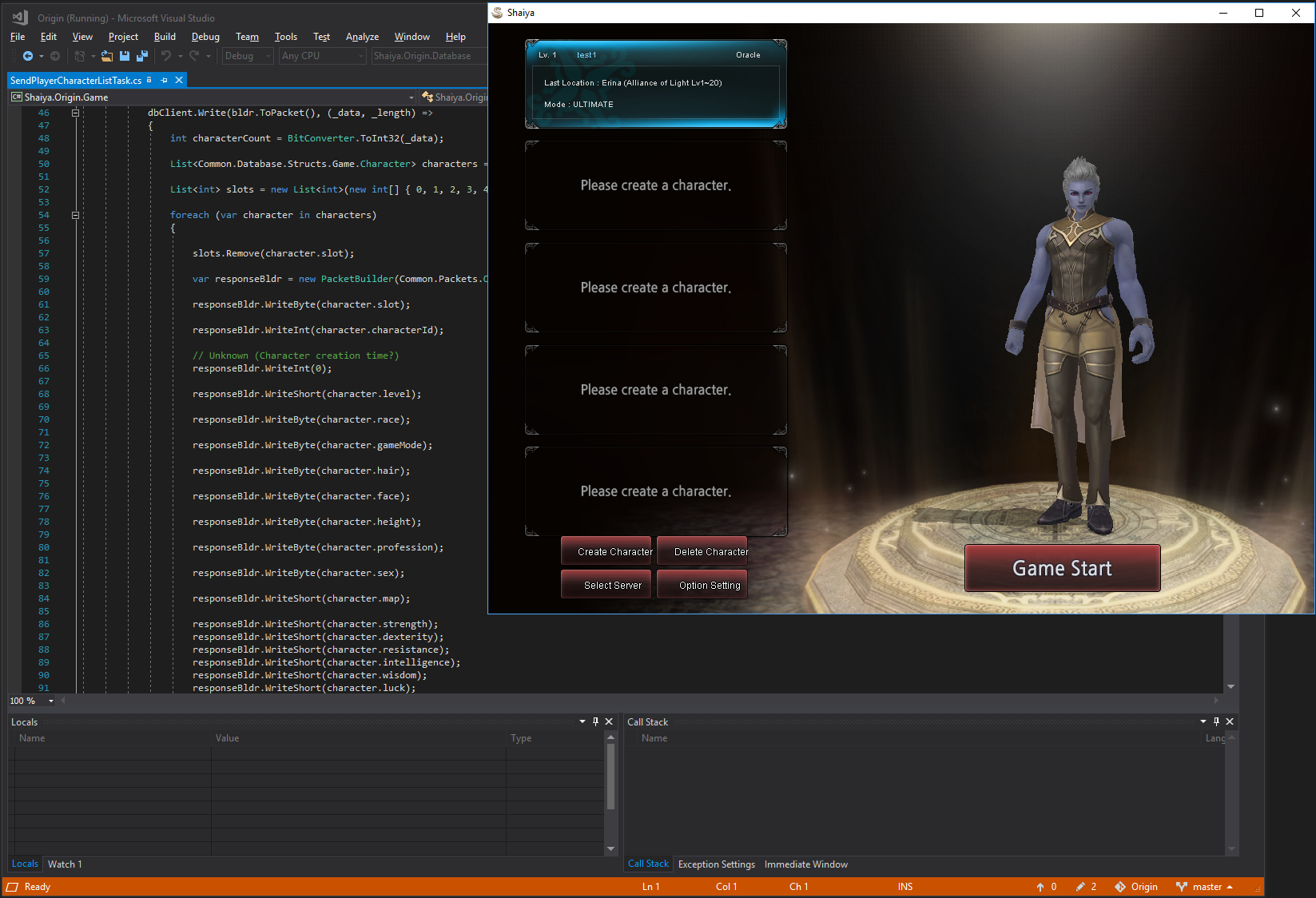This screenshot has width=1316, height=898.
Task: Collapse the code block at line 46
Action: pos(76,113)
